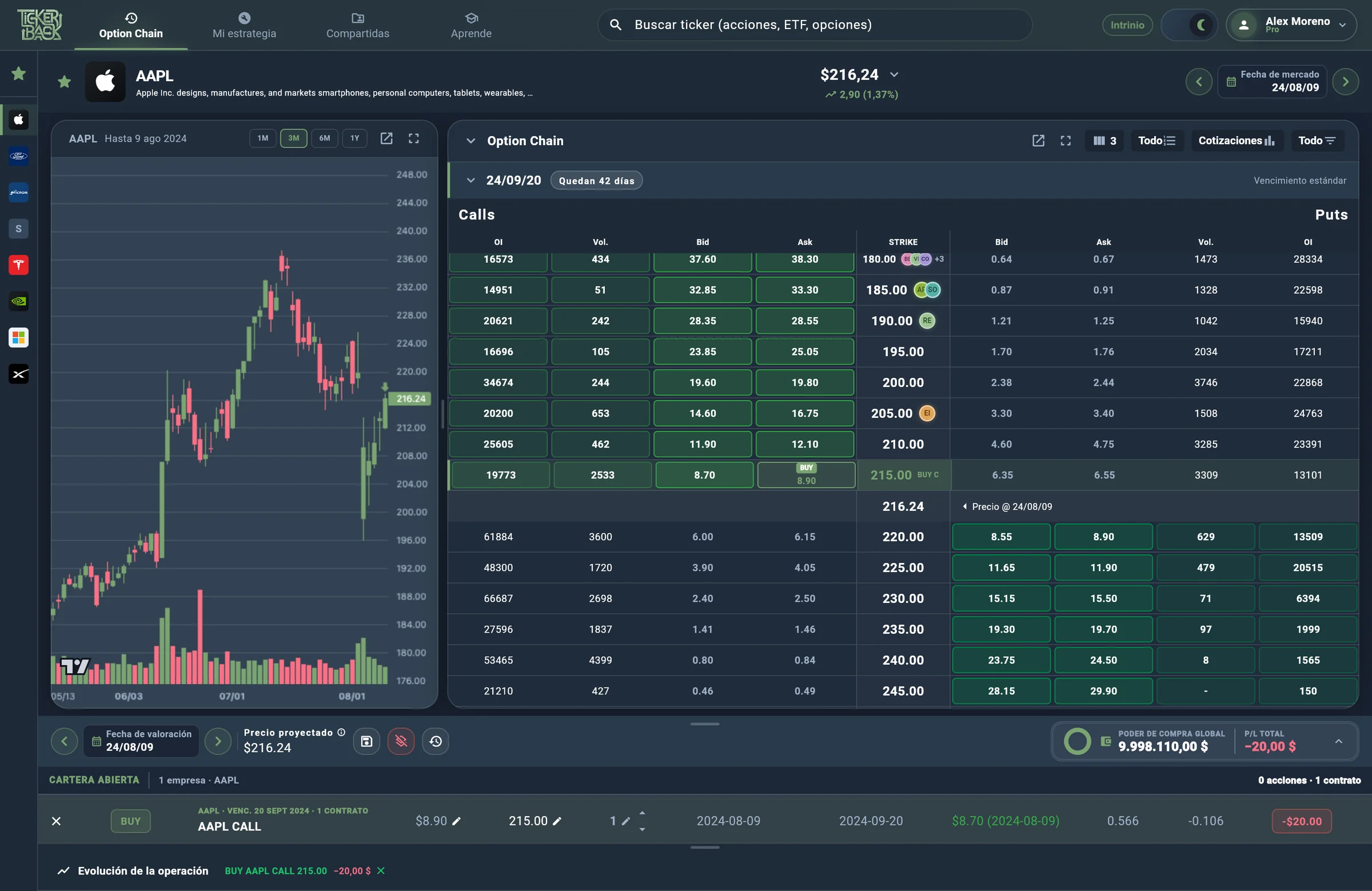
Task: Save the projected price strategy
Action: (x=366, y=741)
